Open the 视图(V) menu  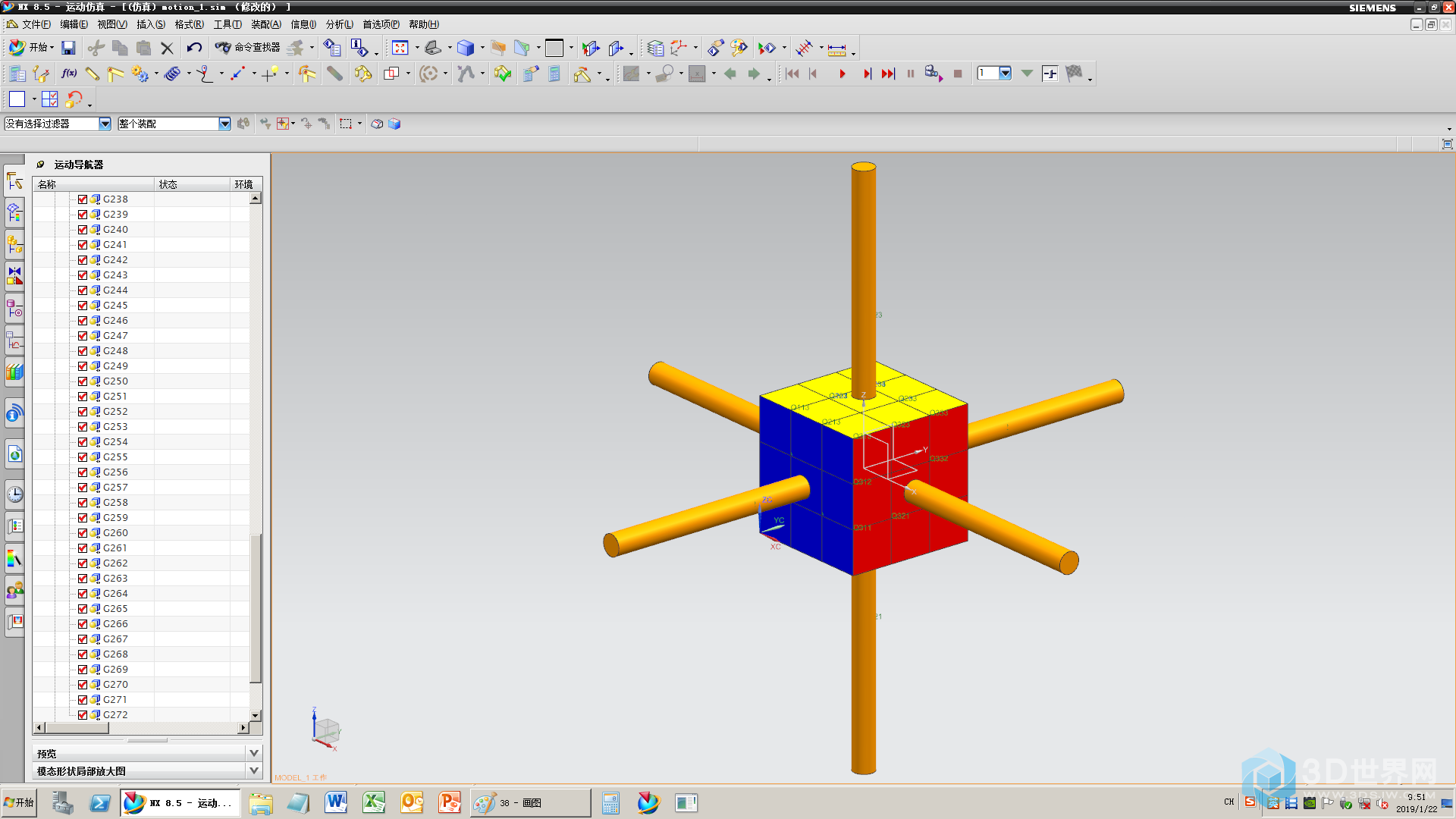pos(112,24)
